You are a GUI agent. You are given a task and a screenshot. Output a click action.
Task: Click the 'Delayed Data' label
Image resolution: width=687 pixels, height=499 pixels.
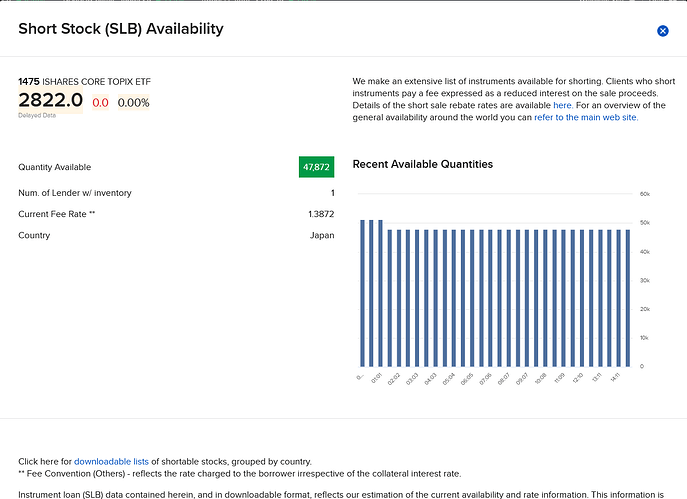pyautogui.click(x=37, y=115)
